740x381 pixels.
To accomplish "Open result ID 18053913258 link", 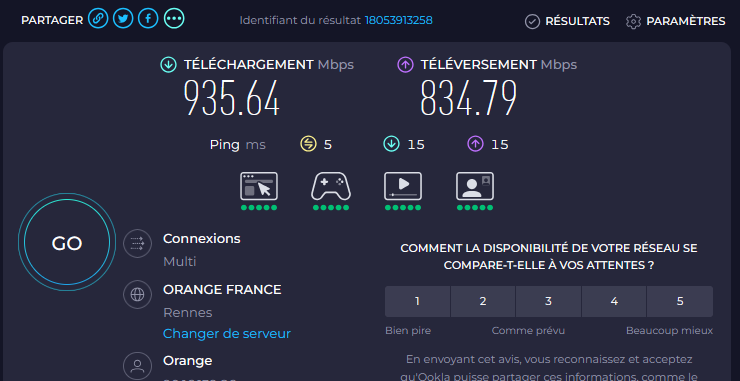I will tap(398, 20).
